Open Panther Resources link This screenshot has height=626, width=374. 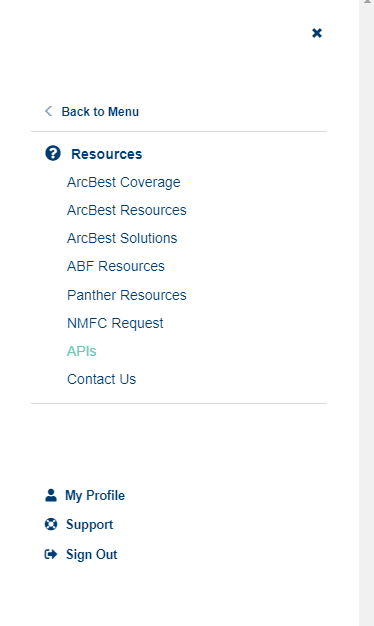127,295
